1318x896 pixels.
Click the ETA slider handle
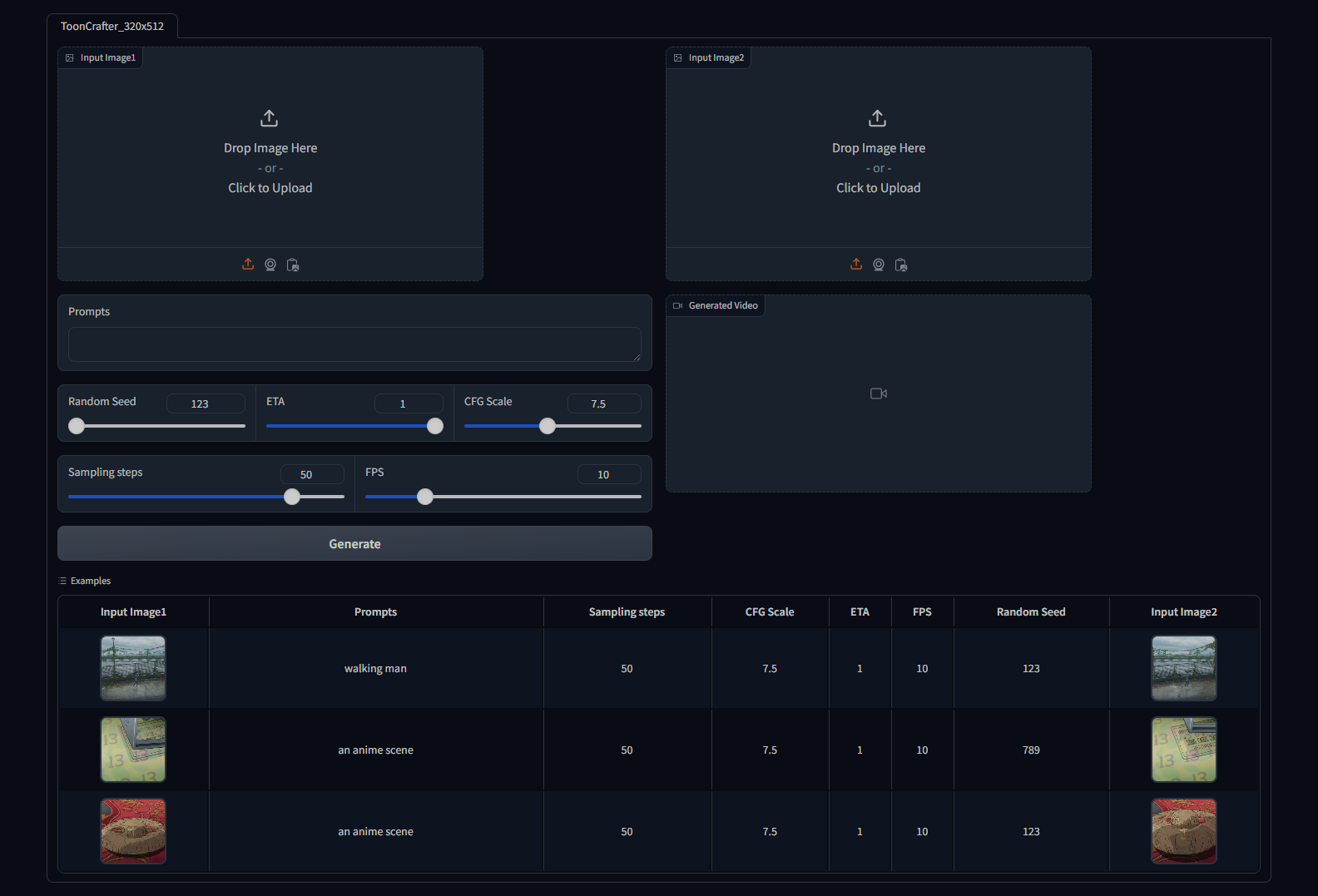(435, 426)
